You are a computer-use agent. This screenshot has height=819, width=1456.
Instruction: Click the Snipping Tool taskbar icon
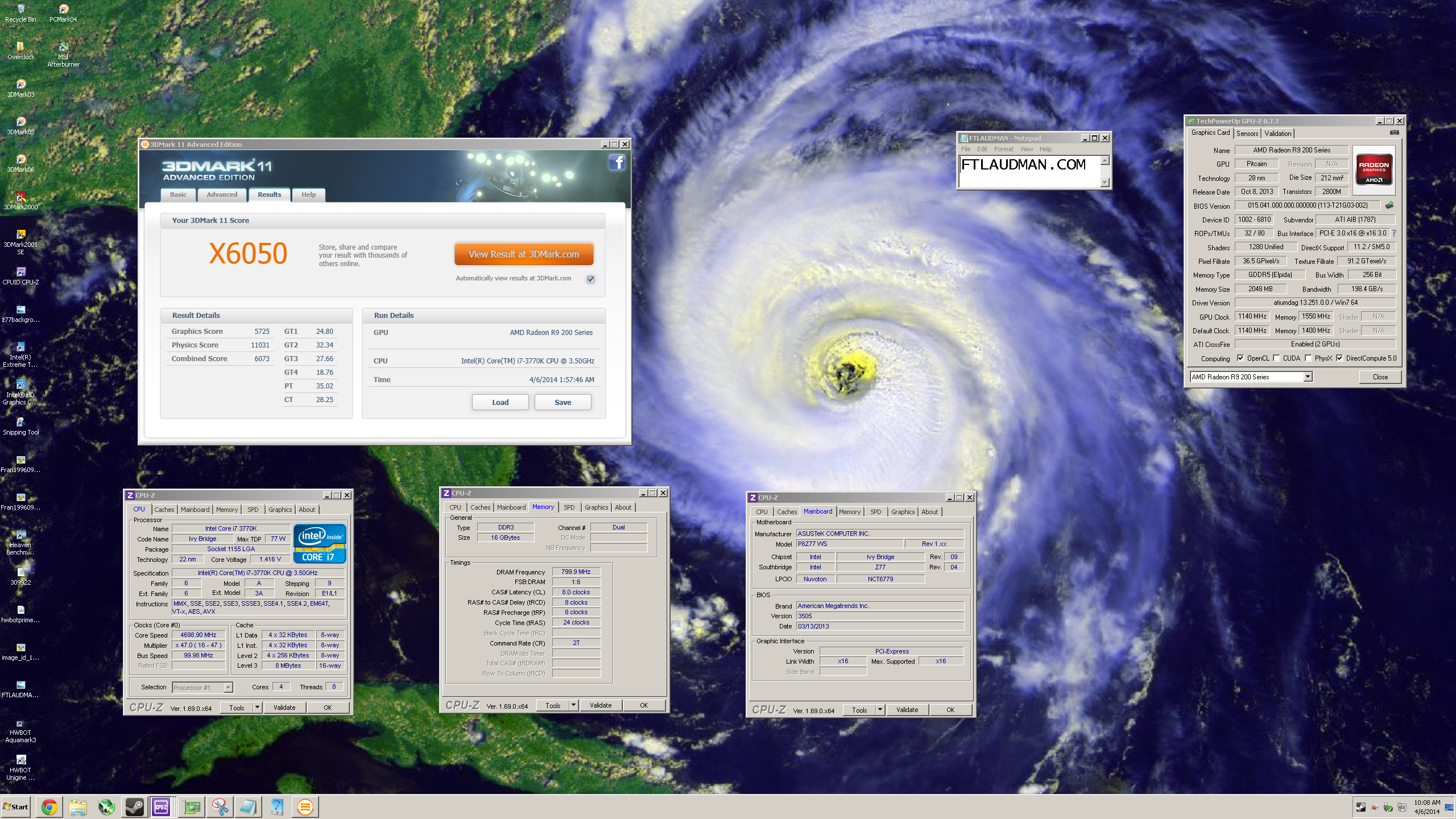click(220, 807)
